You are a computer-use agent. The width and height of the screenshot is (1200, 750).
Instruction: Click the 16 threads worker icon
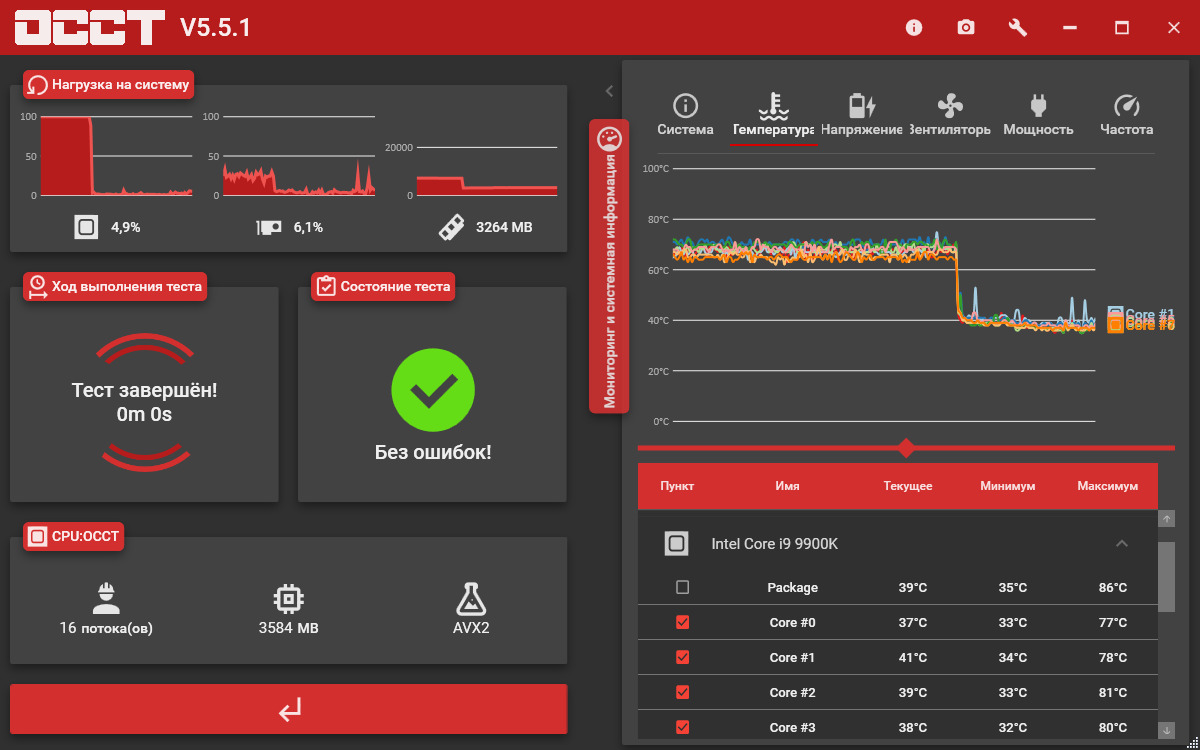coord(106,597)
